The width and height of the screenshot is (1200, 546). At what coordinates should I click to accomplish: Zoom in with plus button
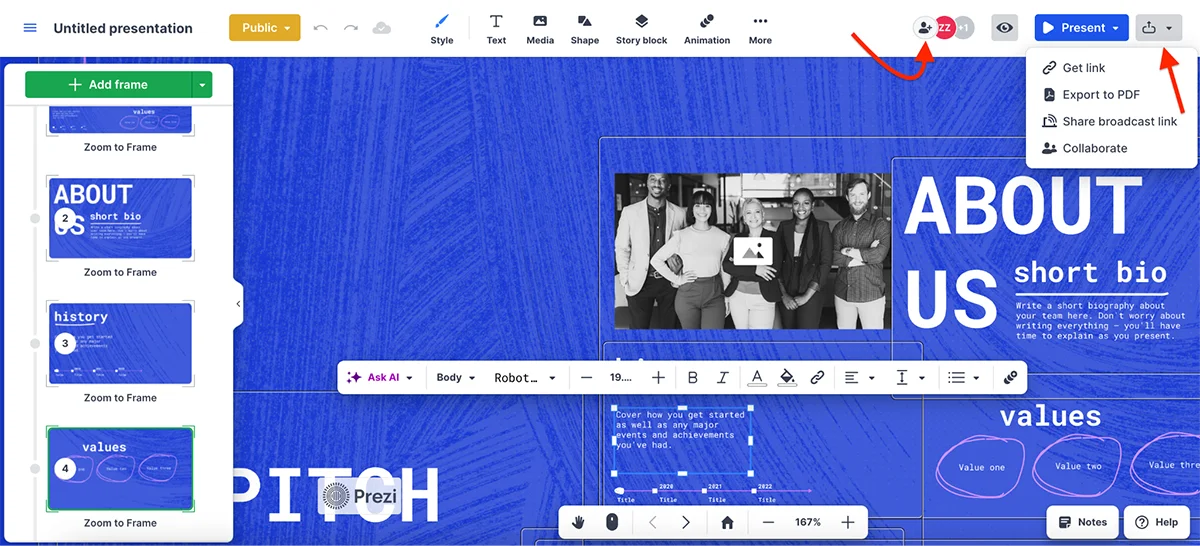[848, 522]
